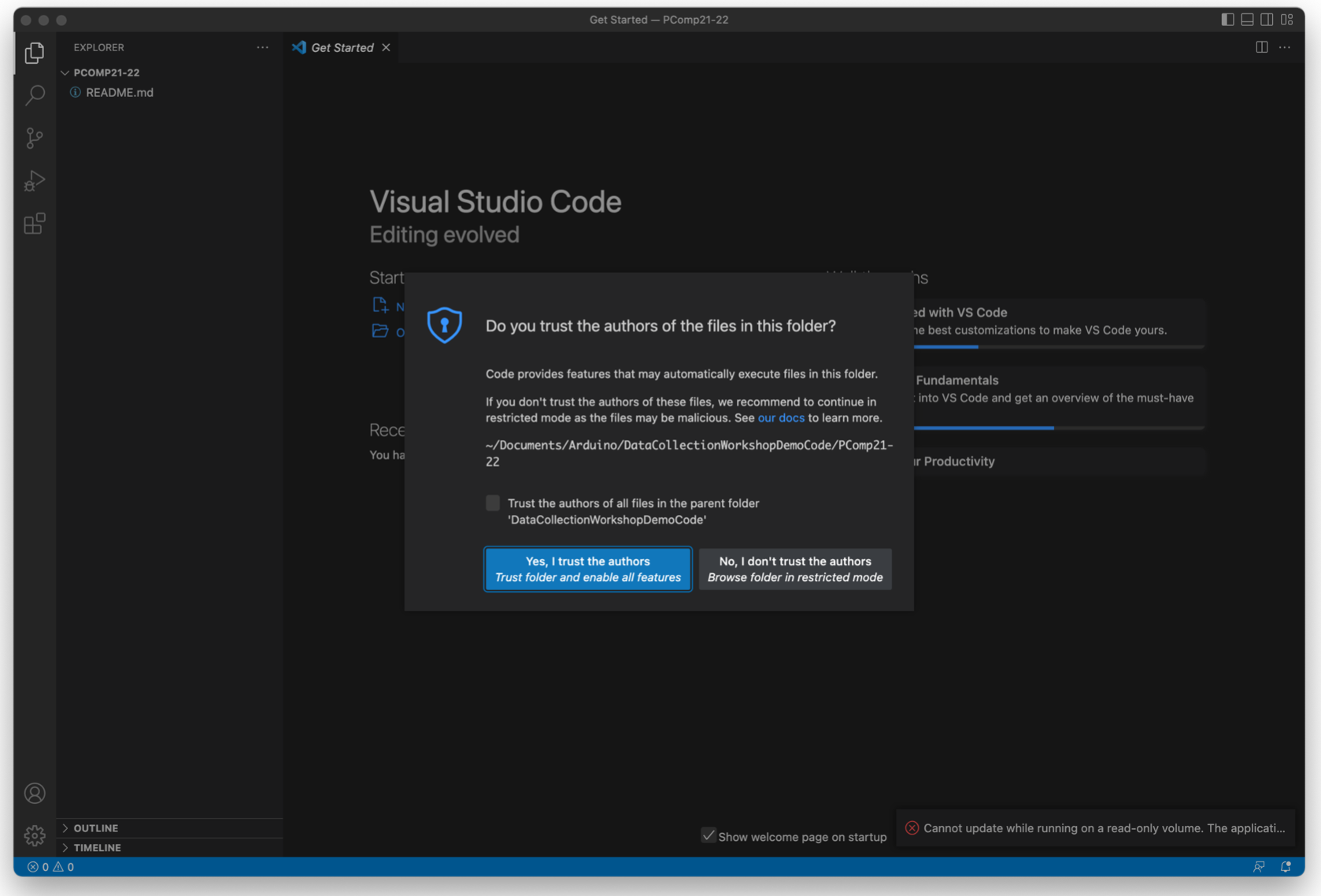Open README.md in explorer

(120, 92)
